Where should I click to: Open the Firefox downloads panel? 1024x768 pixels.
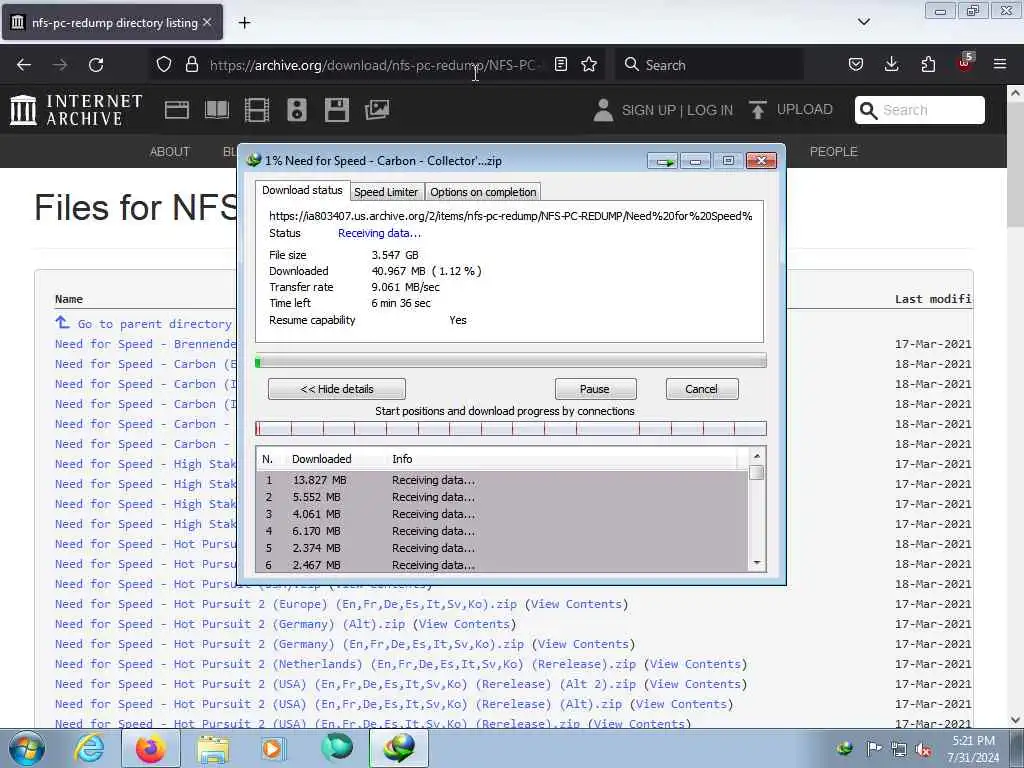(891, 65)
